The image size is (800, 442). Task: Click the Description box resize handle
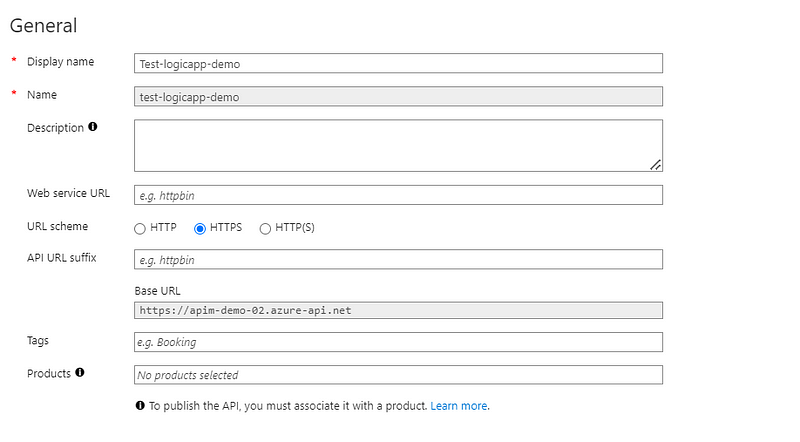(x=656, y=165)
